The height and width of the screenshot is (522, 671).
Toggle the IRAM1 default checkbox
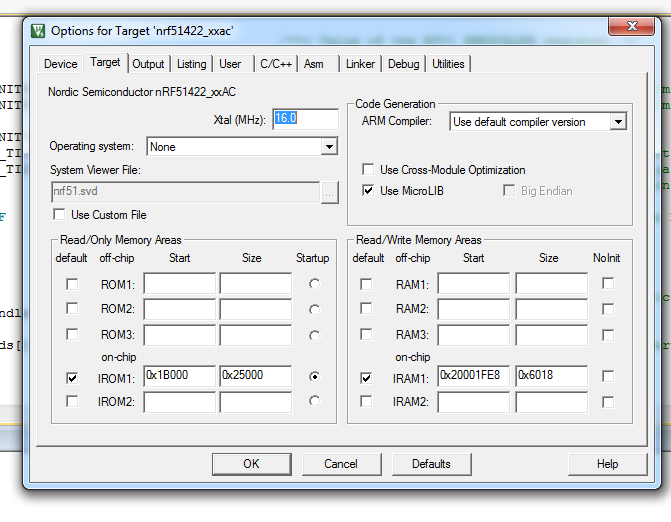coord(366,378)
